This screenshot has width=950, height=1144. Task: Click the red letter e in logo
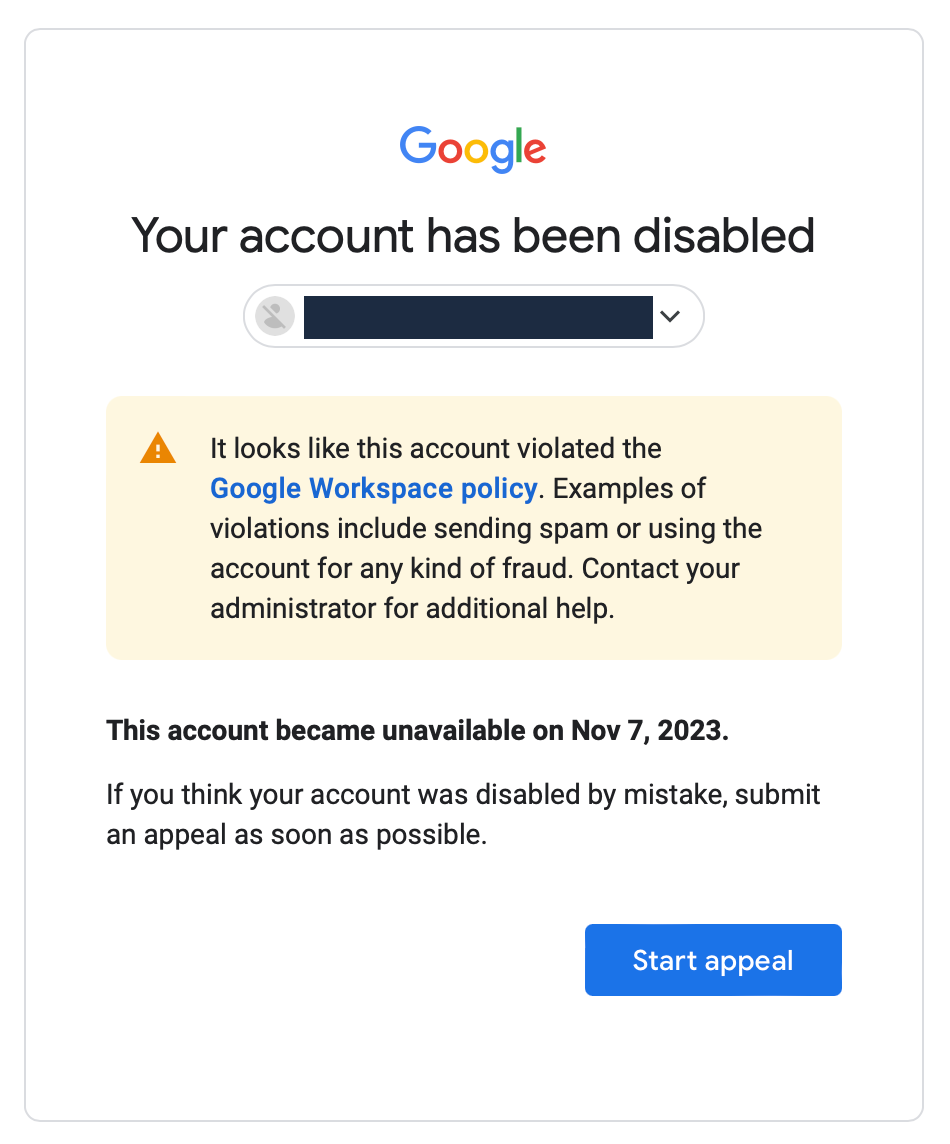(535, 151)
